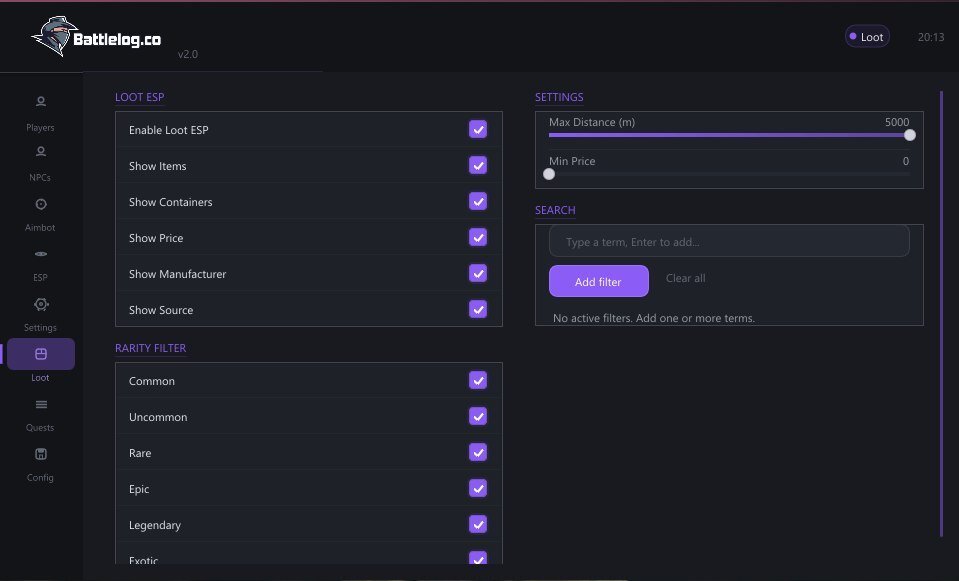Open the Players section icon
The height and width of the screenshot is (581, 959).
[41, 102]
